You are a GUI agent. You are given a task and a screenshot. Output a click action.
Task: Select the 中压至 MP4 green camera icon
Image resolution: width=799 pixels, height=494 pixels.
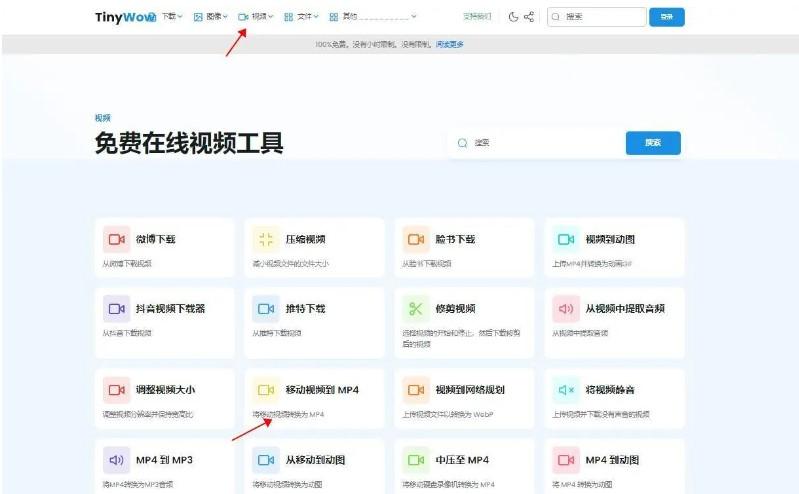416,460
